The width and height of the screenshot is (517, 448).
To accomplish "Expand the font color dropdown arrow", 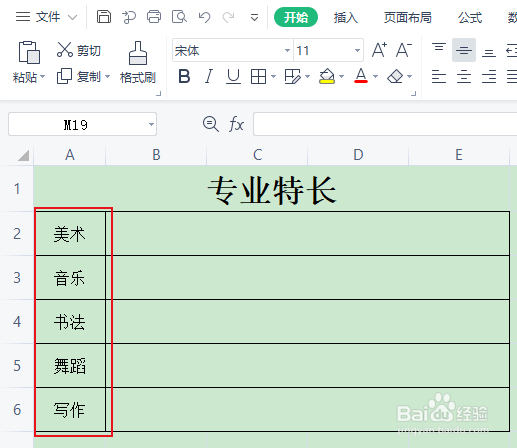I will coord(375,77).
